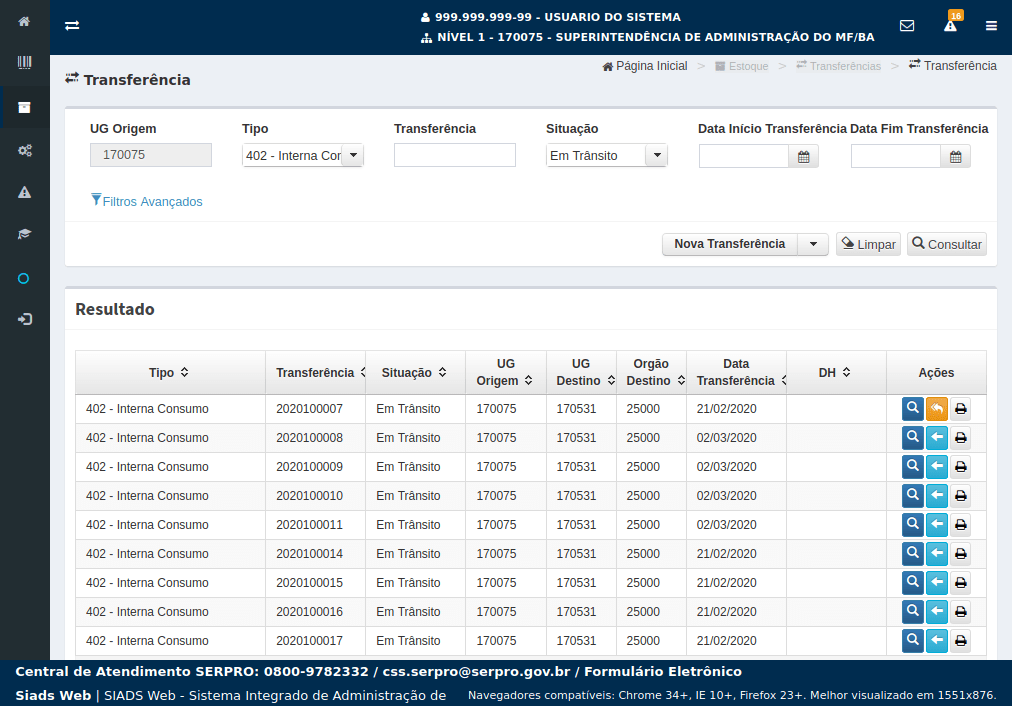View details of transfer 2020100010
Viewport: 1012px width, 706px height.
click(913, 496)
